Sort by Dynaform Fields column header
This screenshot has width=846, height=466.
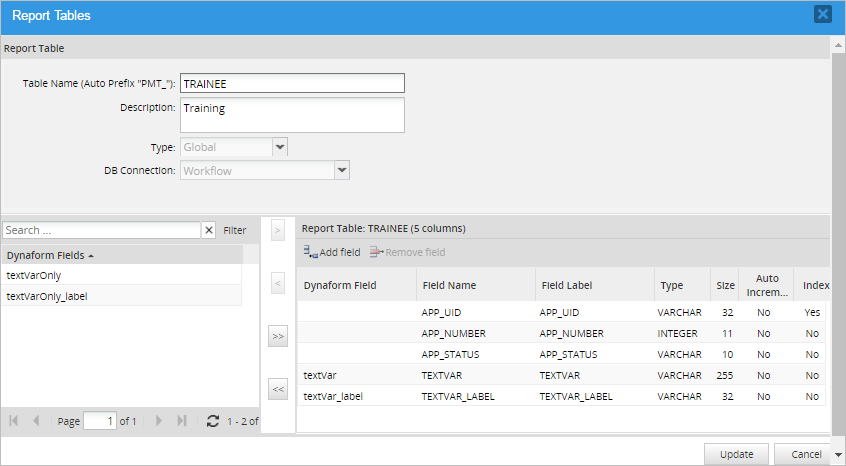pos(50,255)
